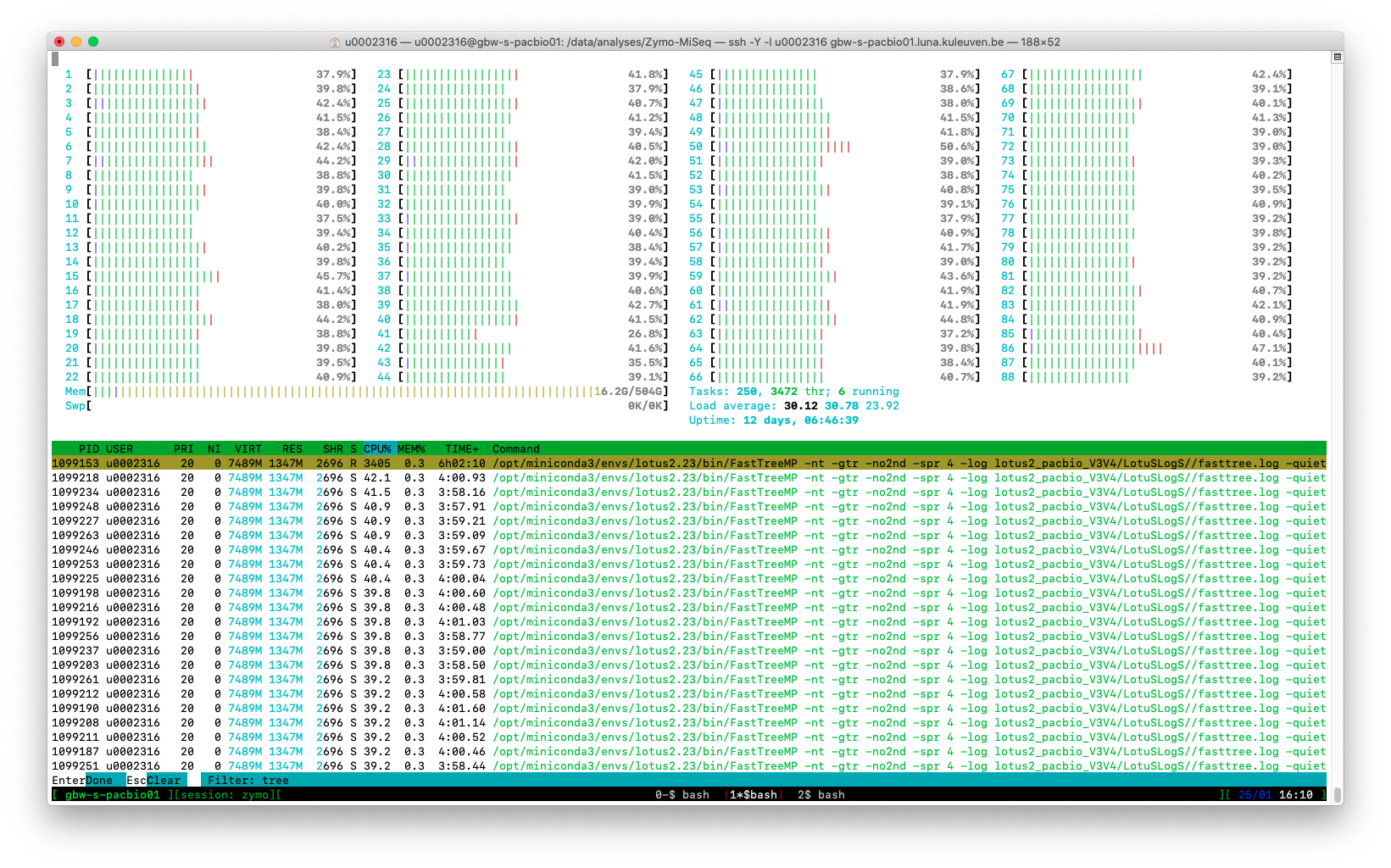The width and height of the screenshot is (1391, 868).
Task: Select process row with PID 1099234
Action: (x=689, y=492)
